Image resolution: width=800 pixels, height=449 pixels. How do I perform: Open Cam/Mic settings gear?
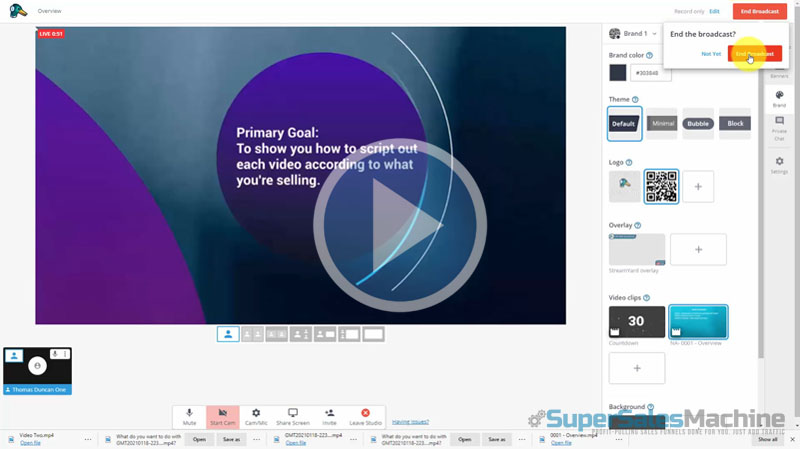point(256,416)
